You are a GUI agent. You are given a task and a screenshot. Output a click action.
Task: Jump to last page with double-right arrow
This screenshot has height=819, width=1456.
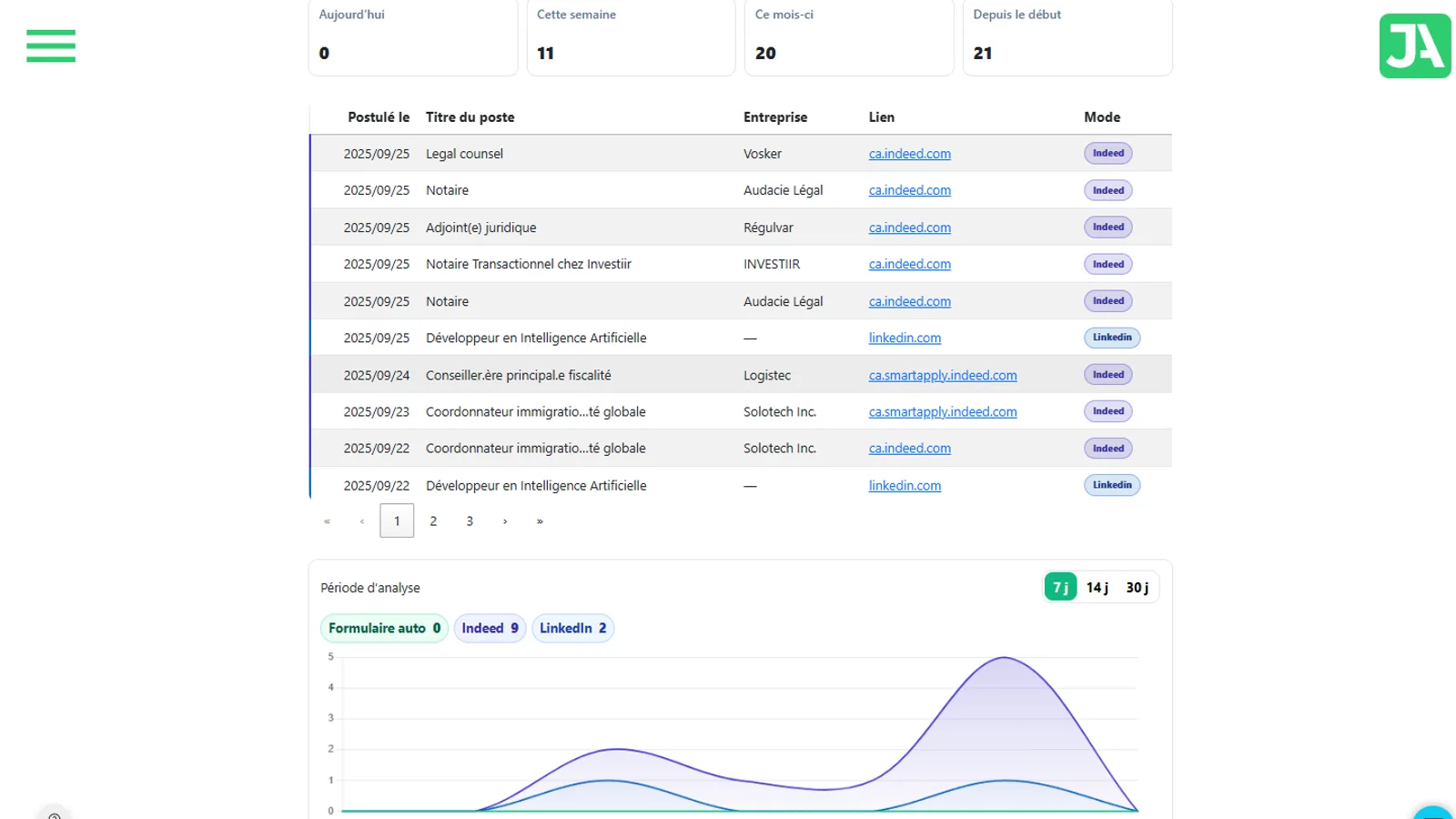pos(540,521)
